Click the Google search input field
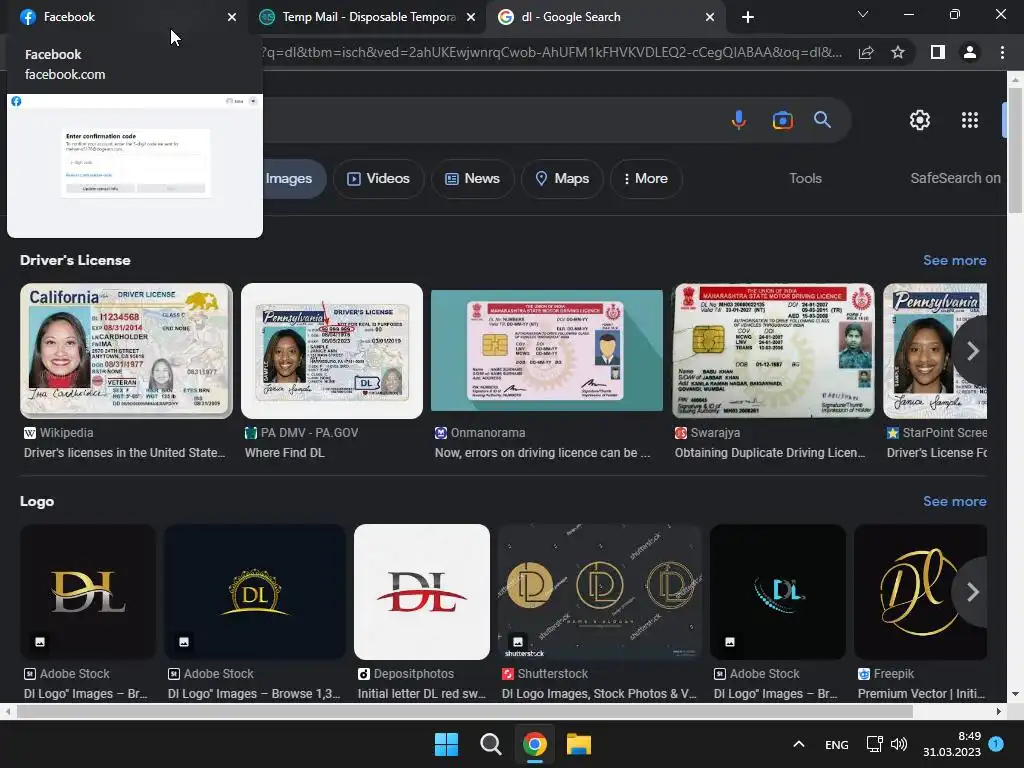 (x=490, y=120)
